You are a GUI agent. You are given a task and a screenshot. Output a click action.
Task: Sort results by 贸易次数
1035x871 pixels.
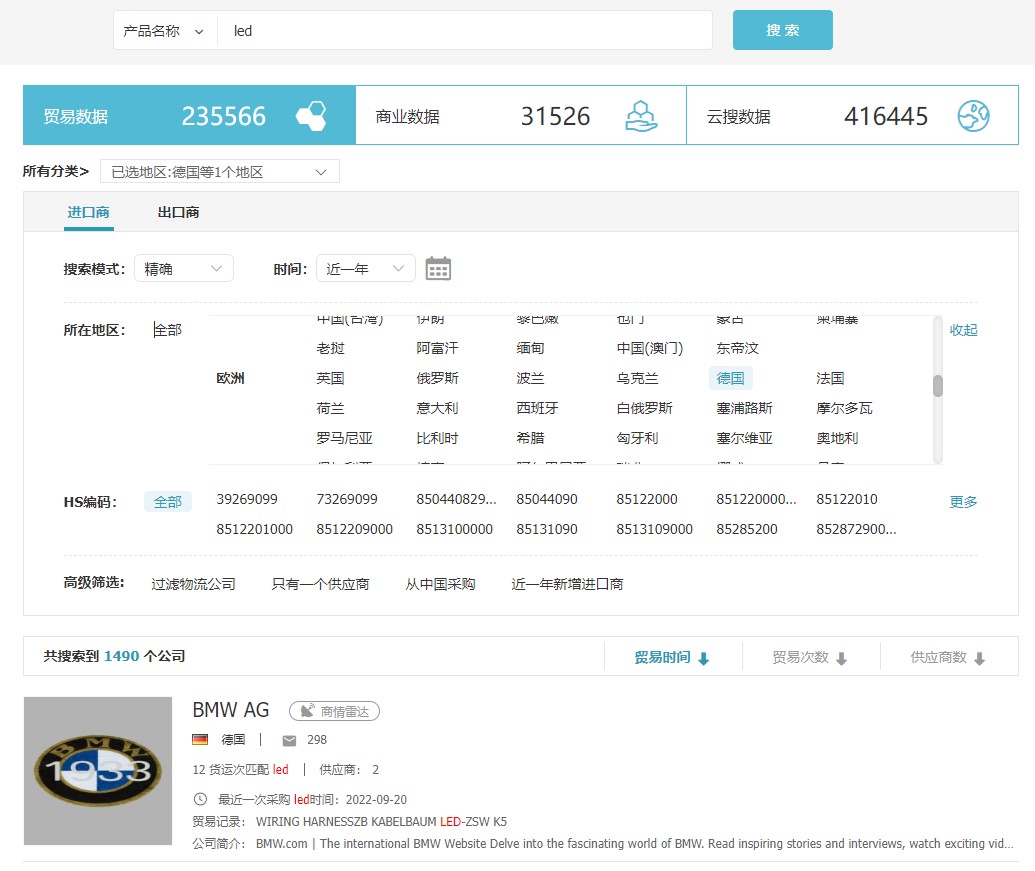click(x=810, y=657)
